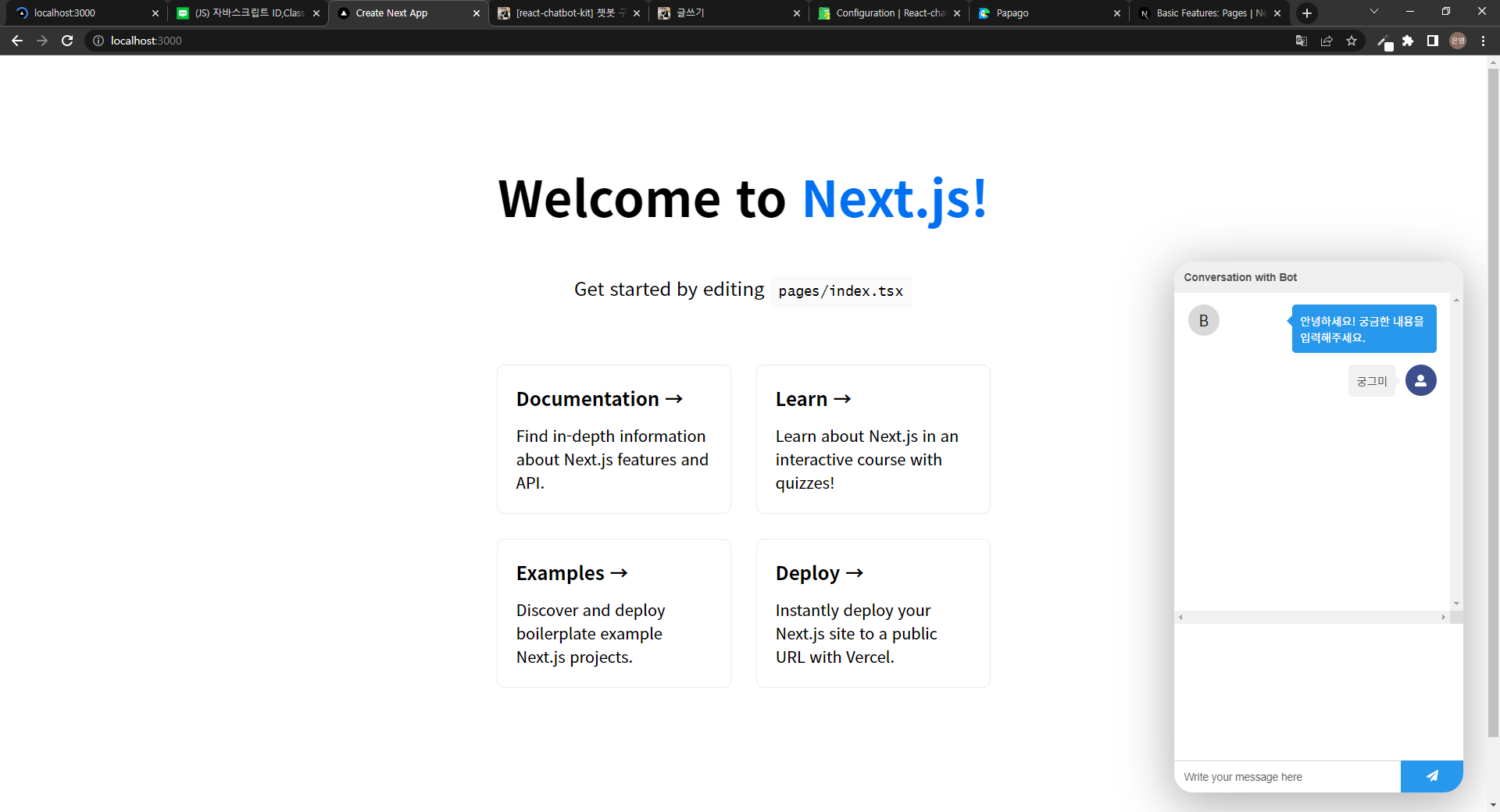Close the Basic Features: Pages tab

(1277, 13)
